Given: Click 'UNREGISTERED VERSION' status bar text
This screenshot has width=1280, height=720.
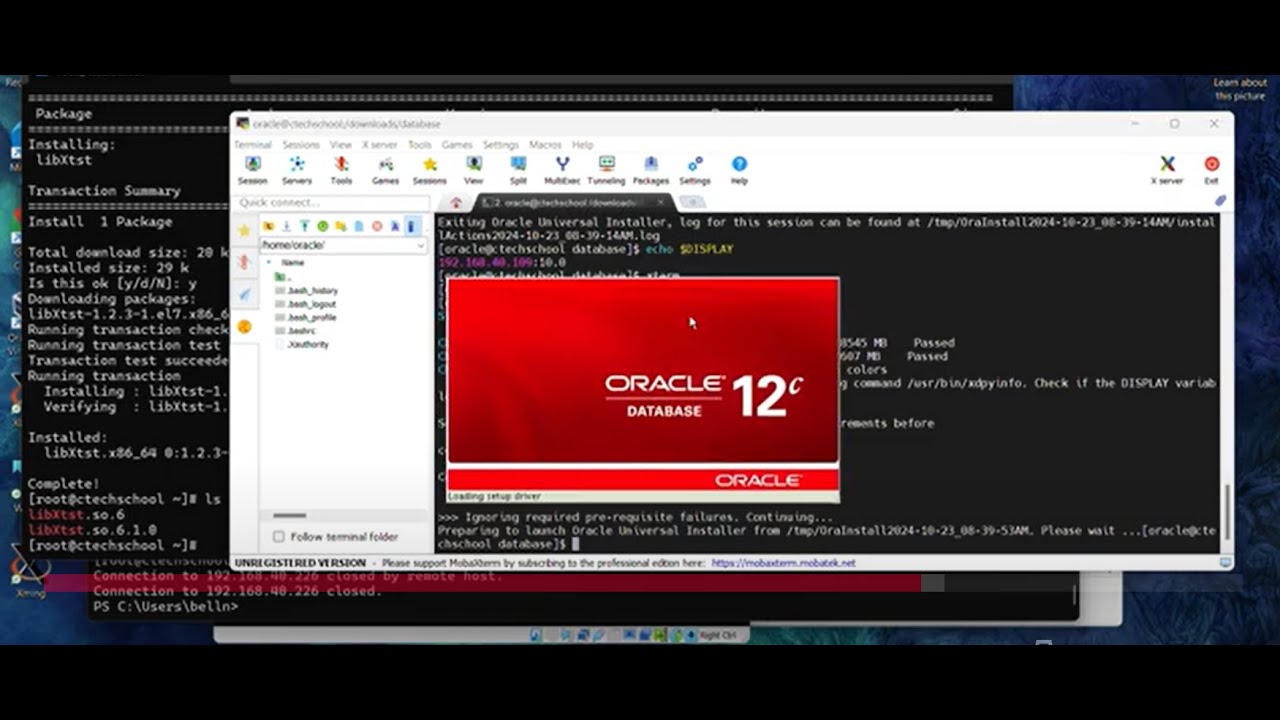Looking at the screenshot, I should (299, 563).
